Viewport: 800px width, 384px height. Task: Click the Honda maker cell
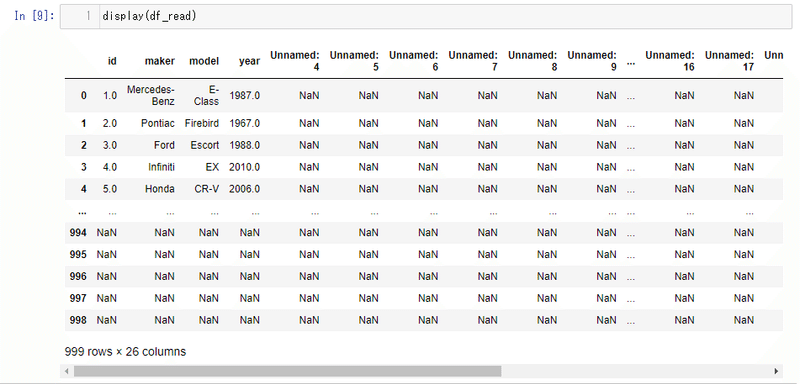point(160,189)
